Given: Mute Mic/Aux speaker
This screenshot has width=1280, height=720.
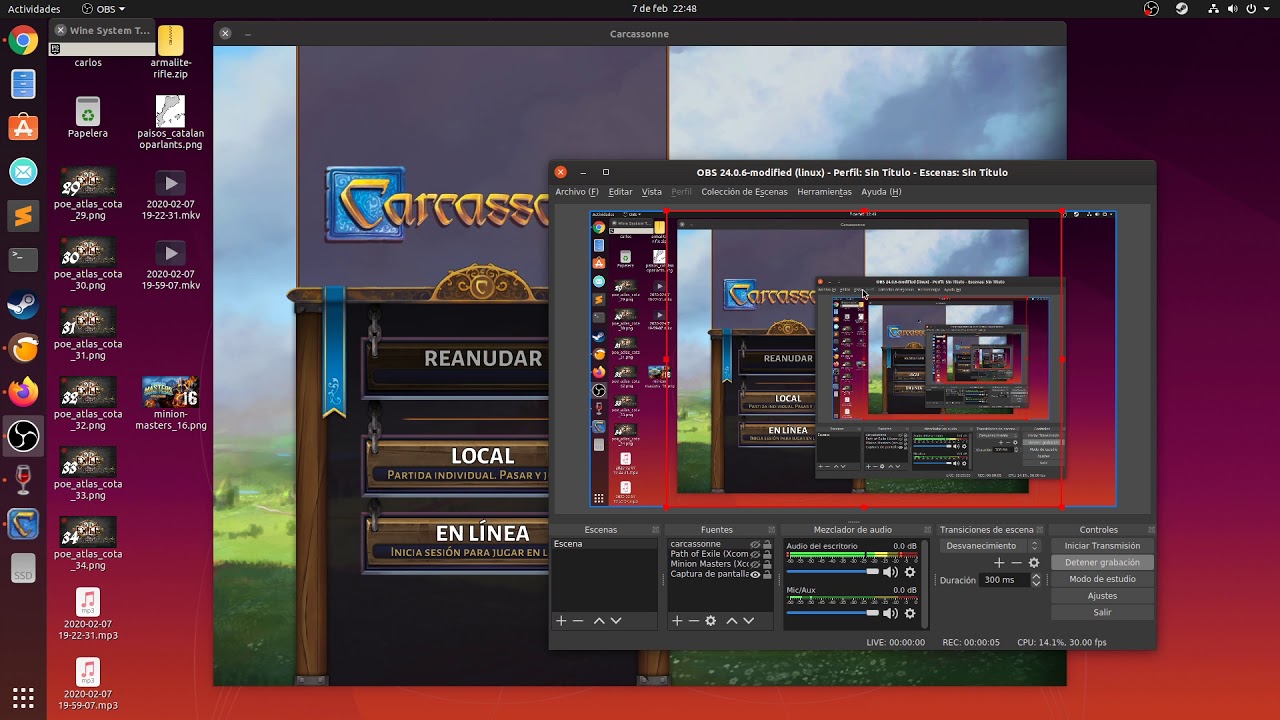Looking at the screenshot, I should pyautogui.click(x=890, y=613).
